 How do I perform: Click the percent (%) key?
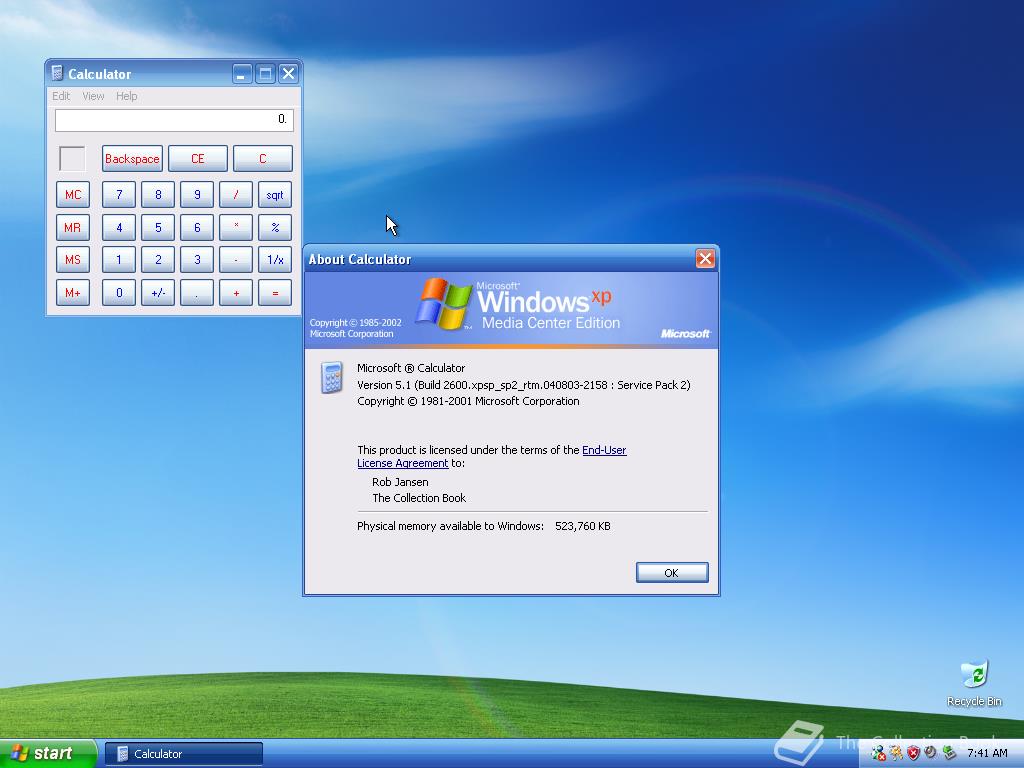(275, 227)
